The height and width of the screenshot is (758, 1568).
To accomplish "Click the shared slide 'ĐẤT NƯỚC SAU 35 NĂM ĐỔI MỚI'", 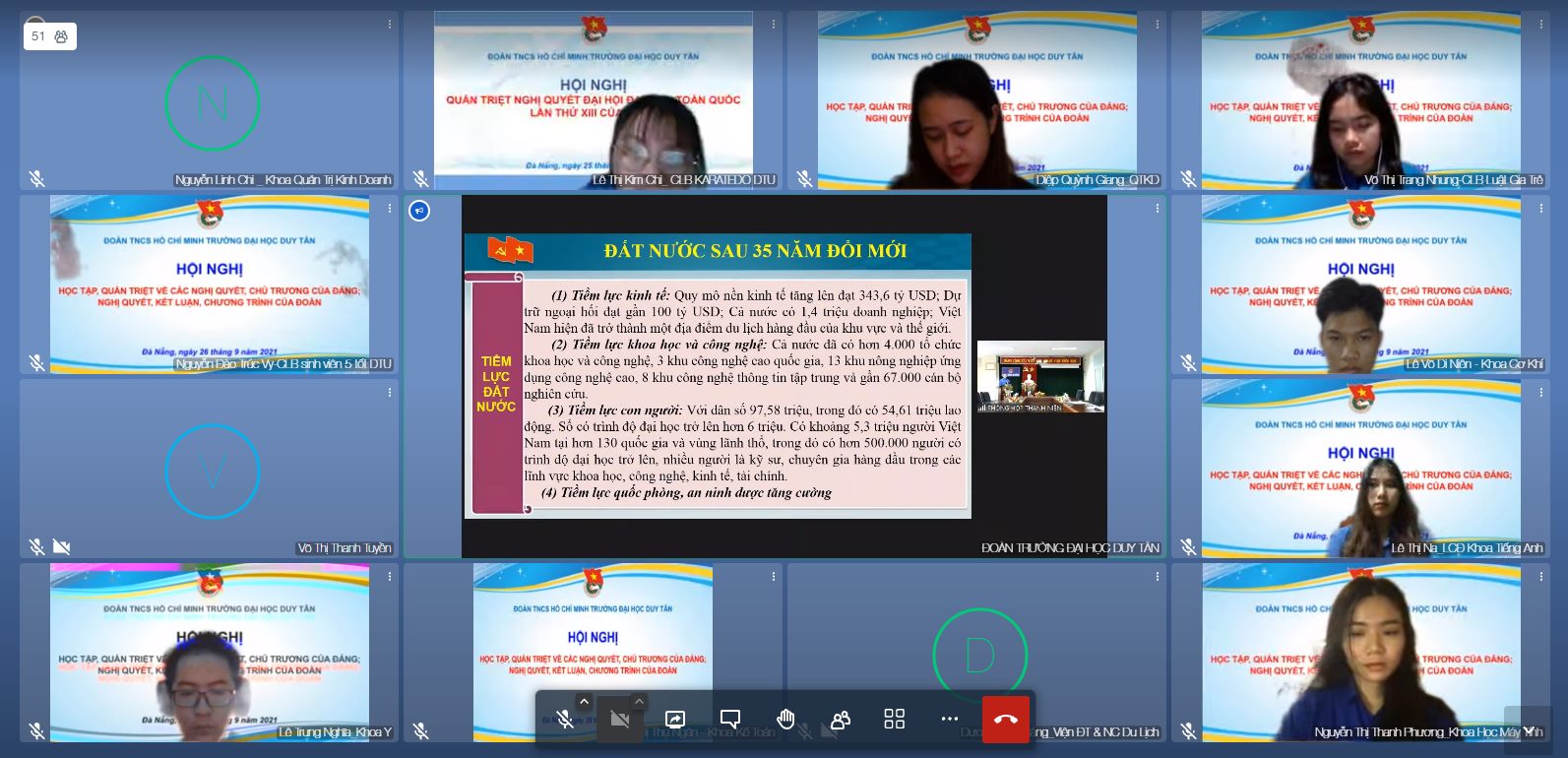I will [x=718, y=375].
